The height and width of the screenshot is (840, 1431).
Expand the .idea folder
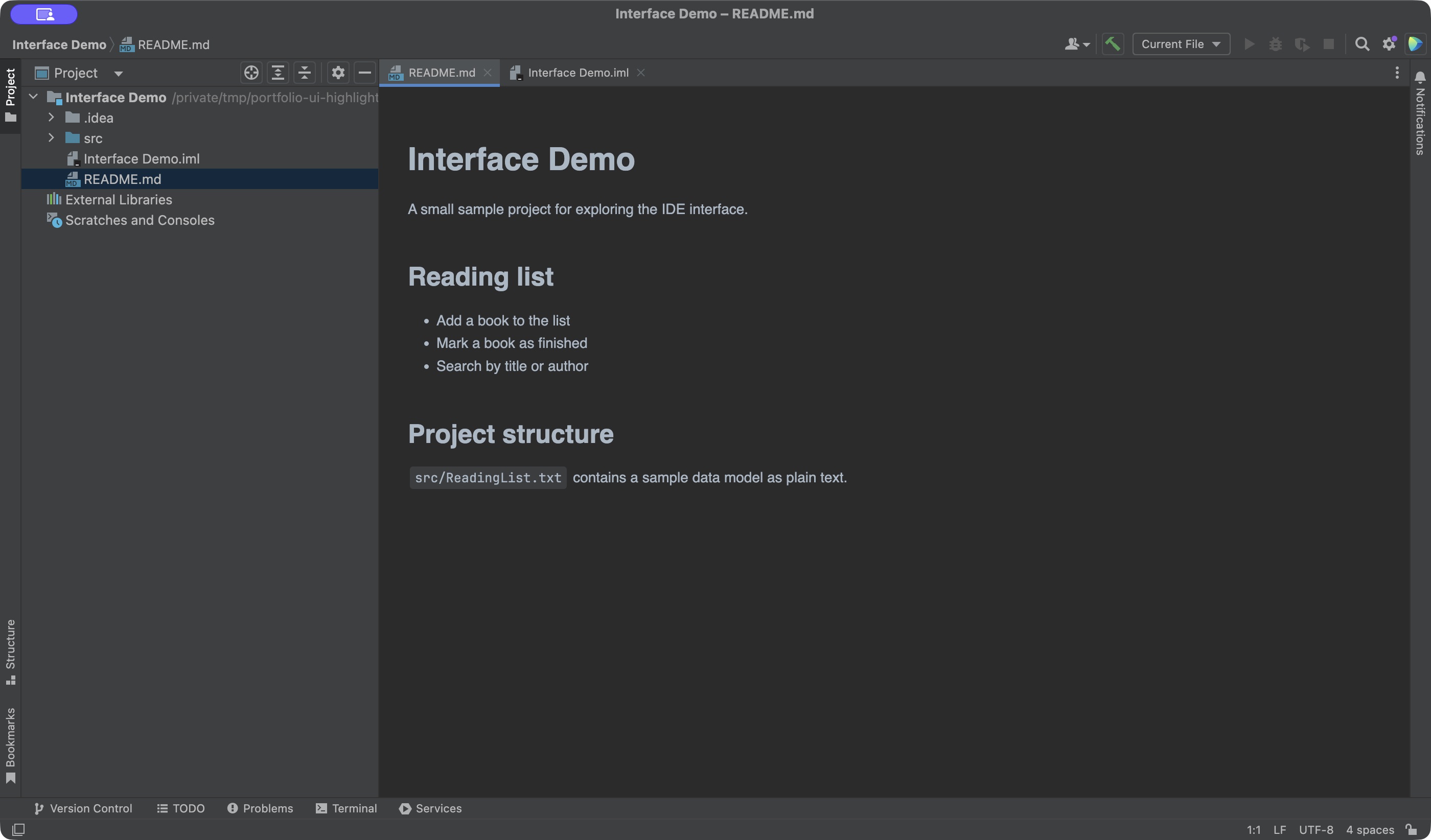pos(51,118)
